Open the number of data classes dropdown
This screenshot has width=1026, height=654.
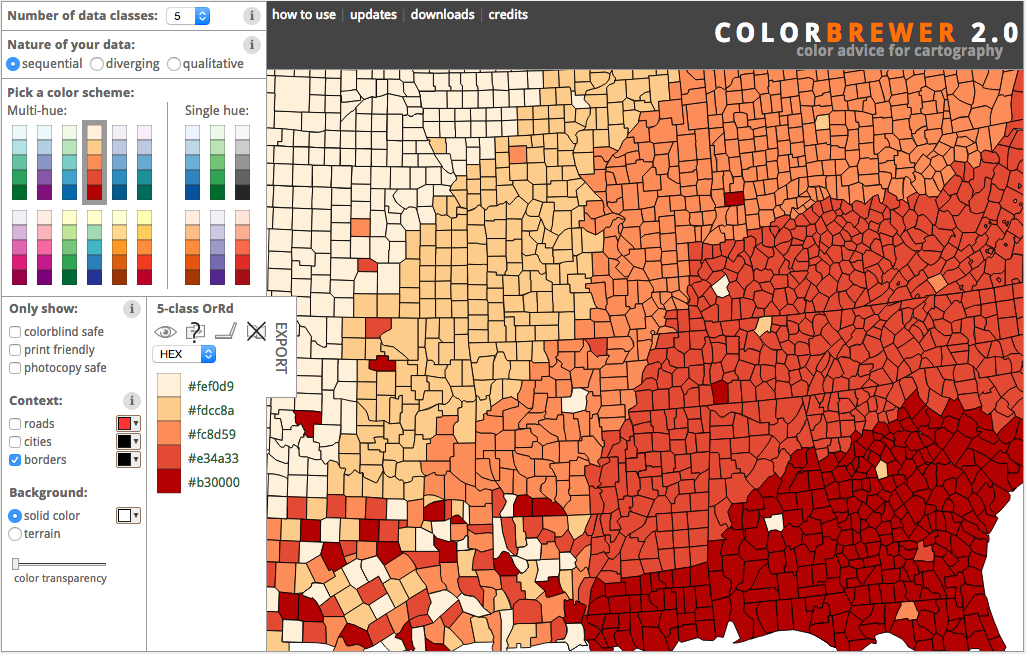click(x=188, y=16)
